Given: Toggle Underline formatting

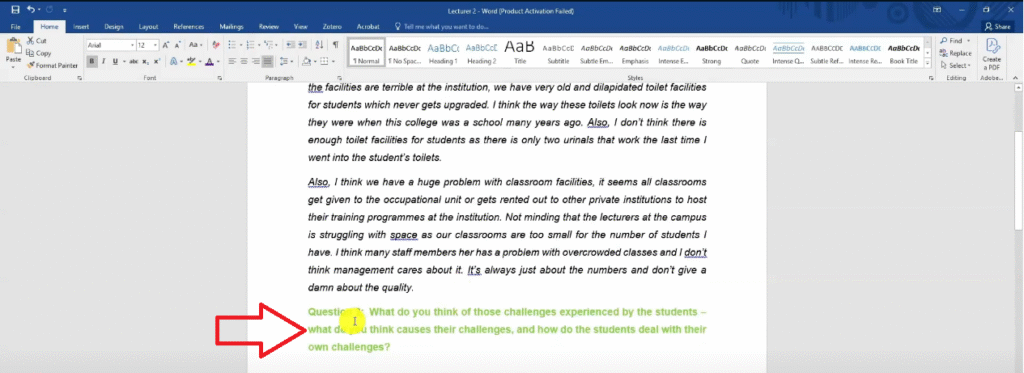Looking at the screenshot, I should click(x=115, y=61).
